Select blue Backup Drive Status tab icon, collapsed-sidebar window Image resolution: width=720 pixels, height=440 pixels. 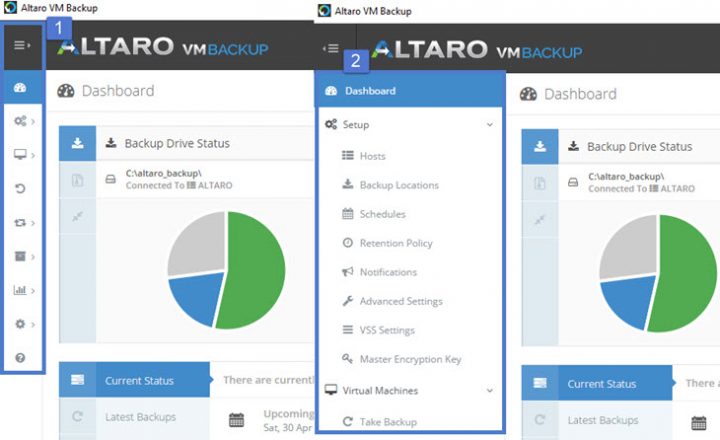(x=78, y=143)
